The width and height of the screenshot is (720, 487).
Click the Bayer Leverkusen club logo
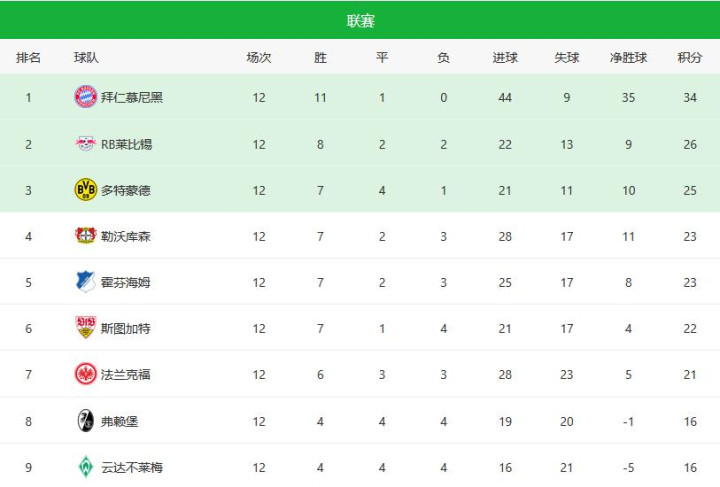pos(86,236)
